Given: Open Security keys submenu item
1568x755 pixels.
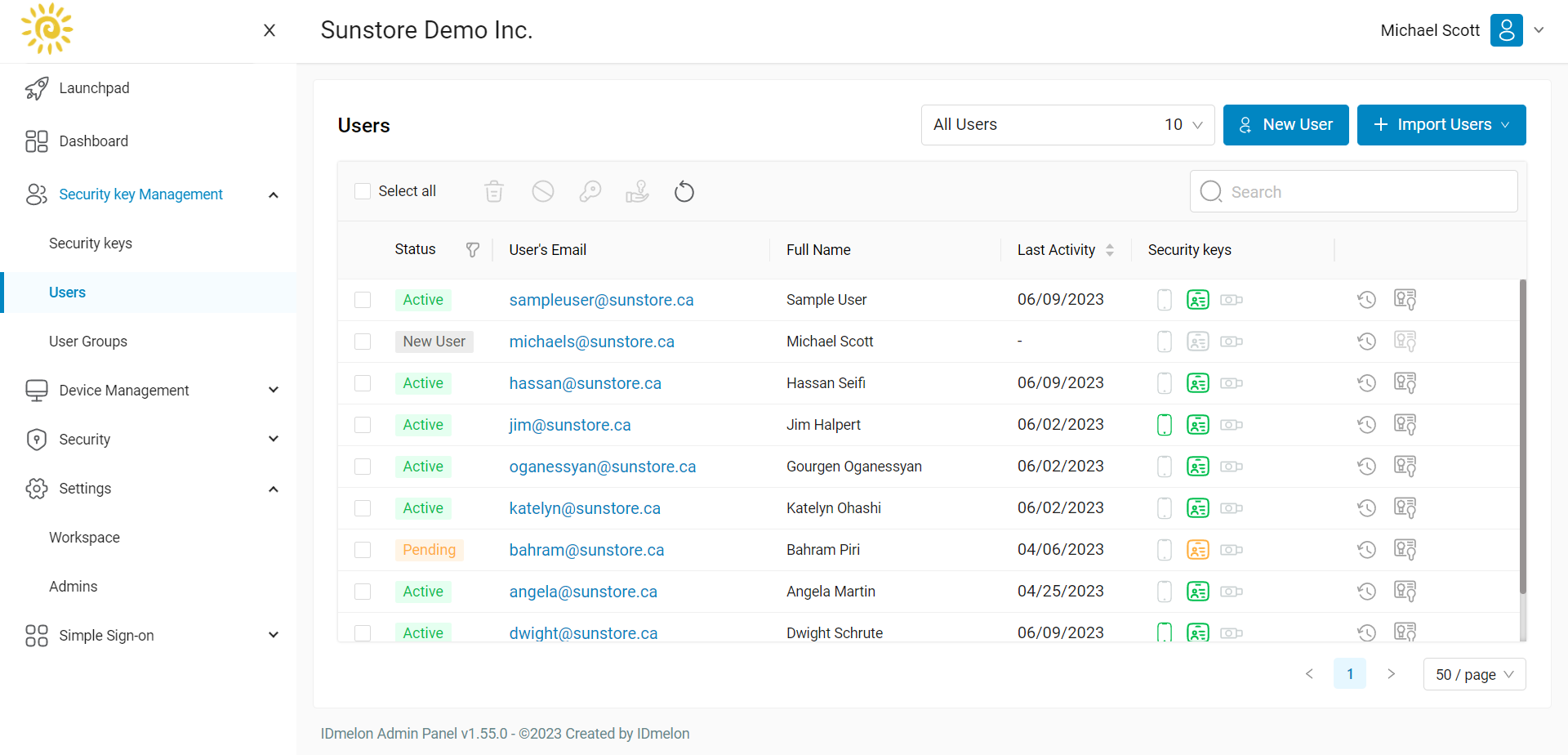Looking at the screenshot, I should pos(91,243).
